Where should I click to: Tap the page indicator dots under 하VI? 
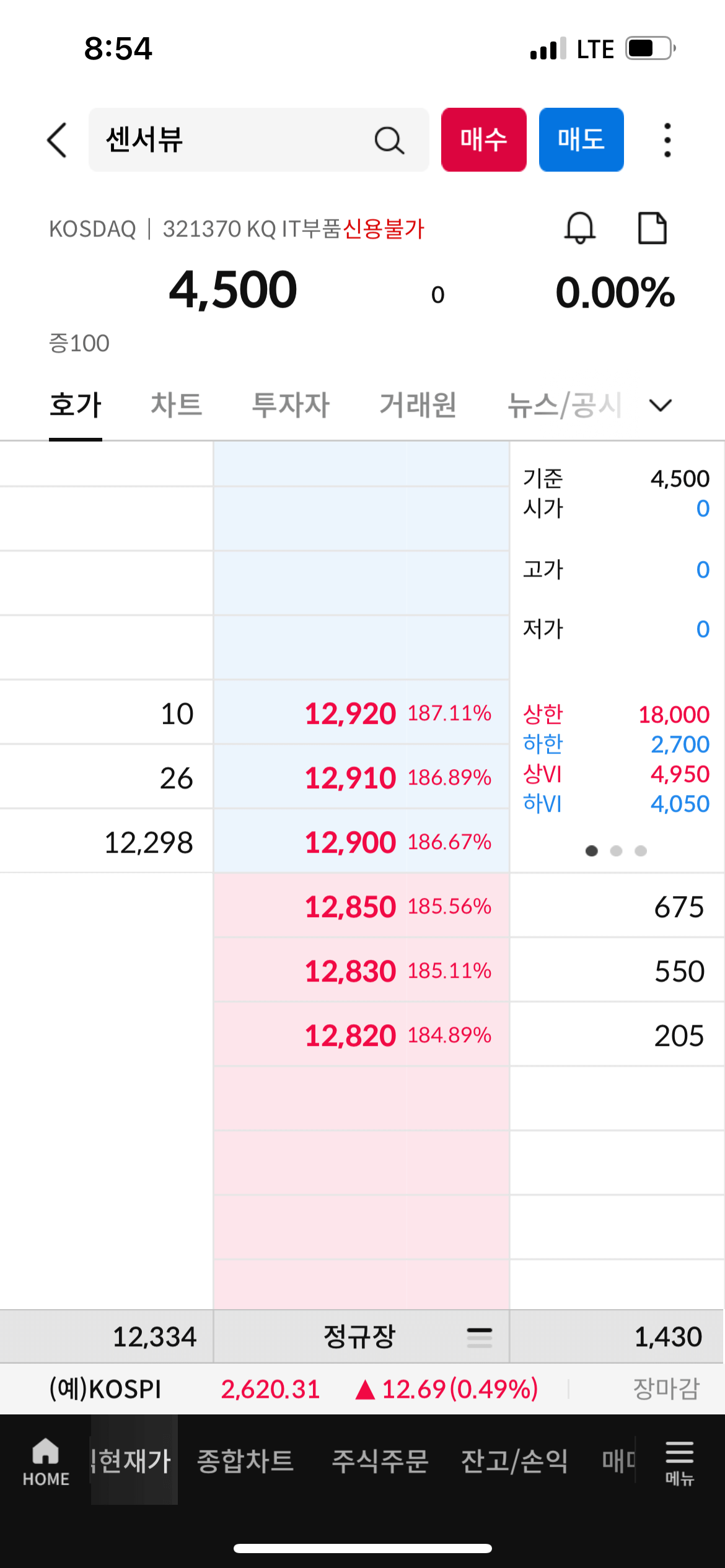[616, 851]
